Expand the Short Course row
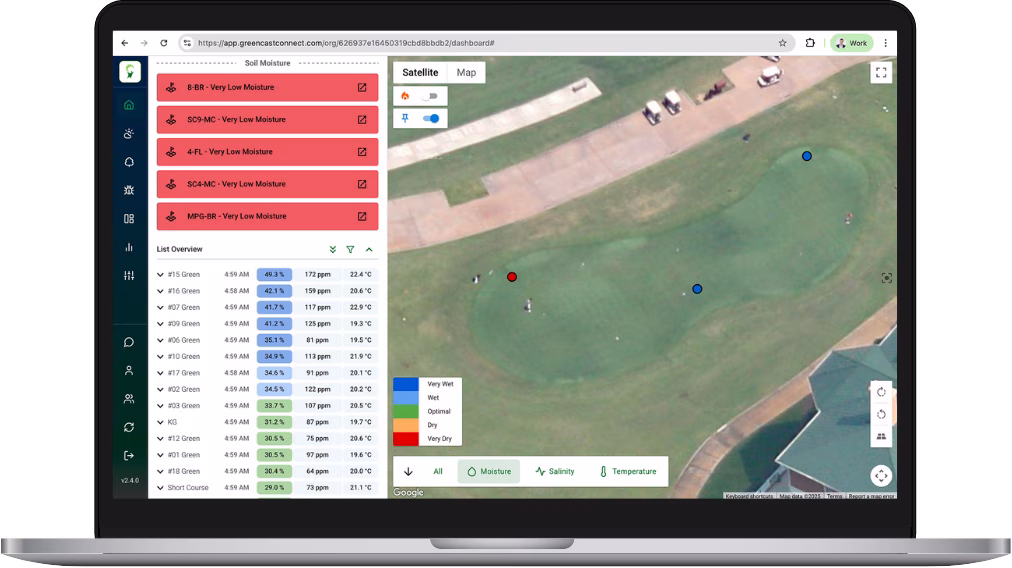Screen dimensions: 1012x568 click(x=160, y=488)
